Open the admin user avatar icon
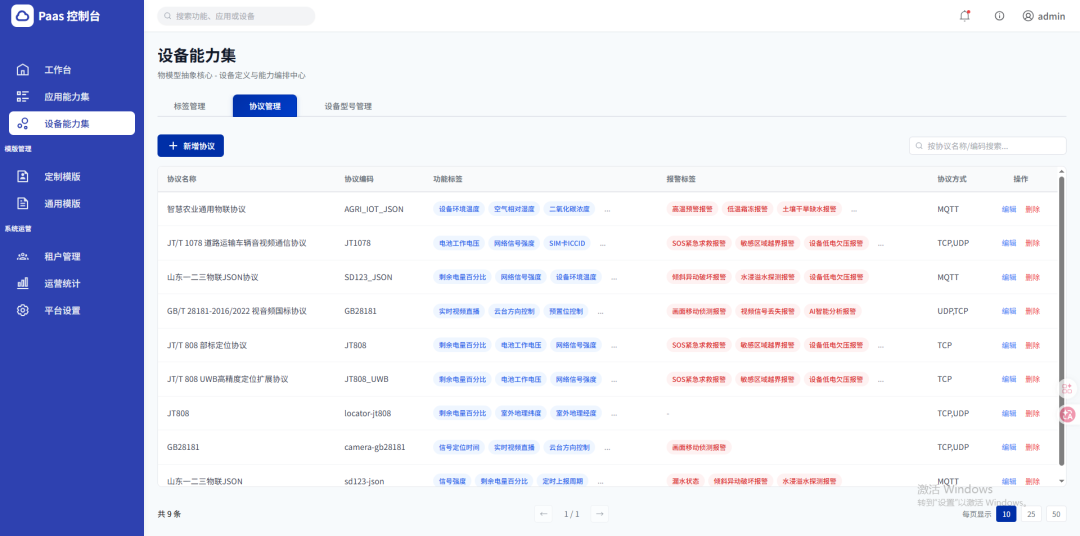The width and height of the screenshot is (1080, 536). (1028, 16)
